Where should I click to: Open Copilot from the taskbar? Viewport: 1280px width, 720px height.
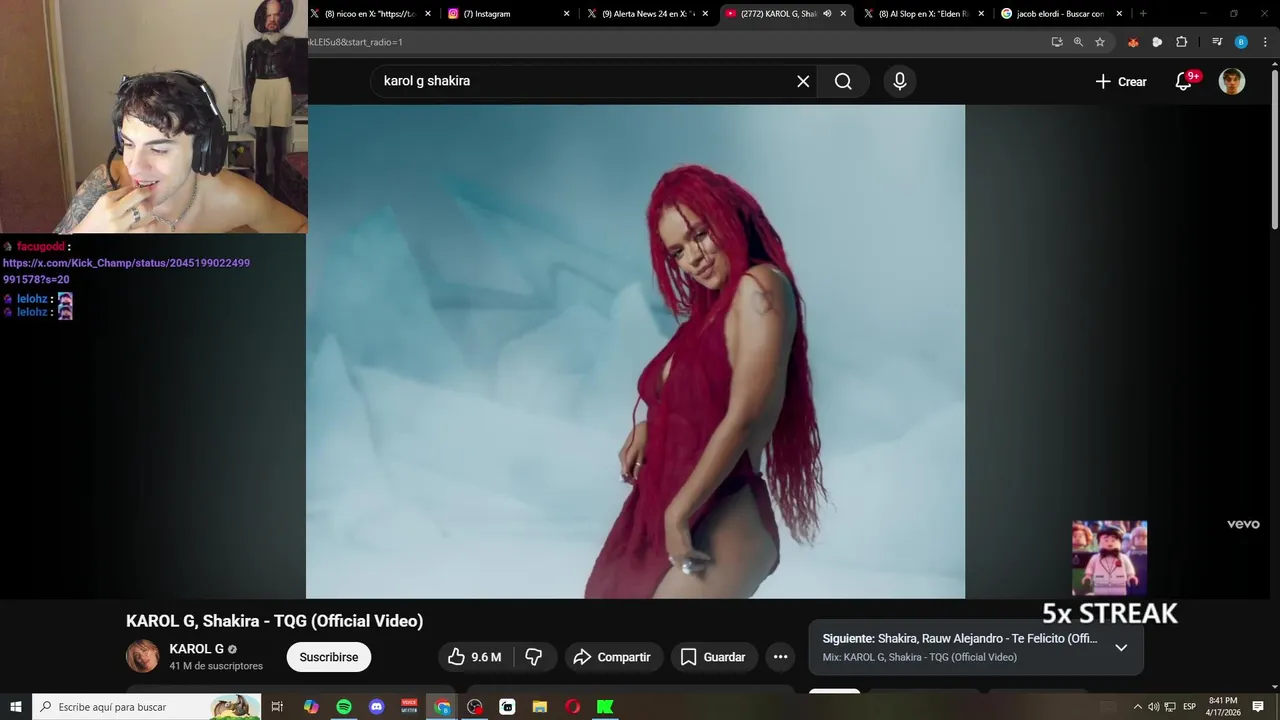click(311, 707)
